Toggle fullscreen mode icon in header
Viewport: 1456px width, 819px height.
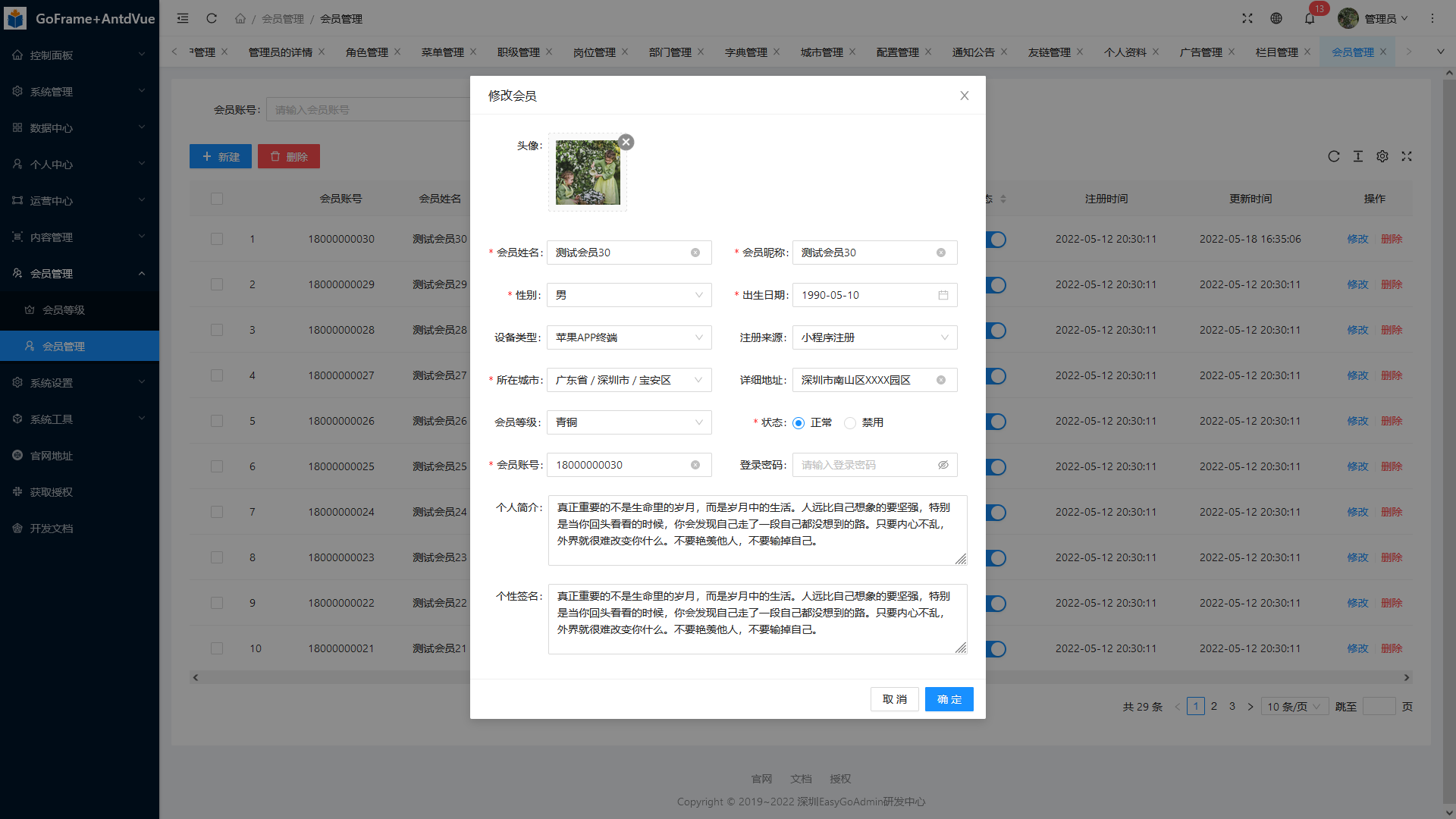click(x=1247, y=18)
